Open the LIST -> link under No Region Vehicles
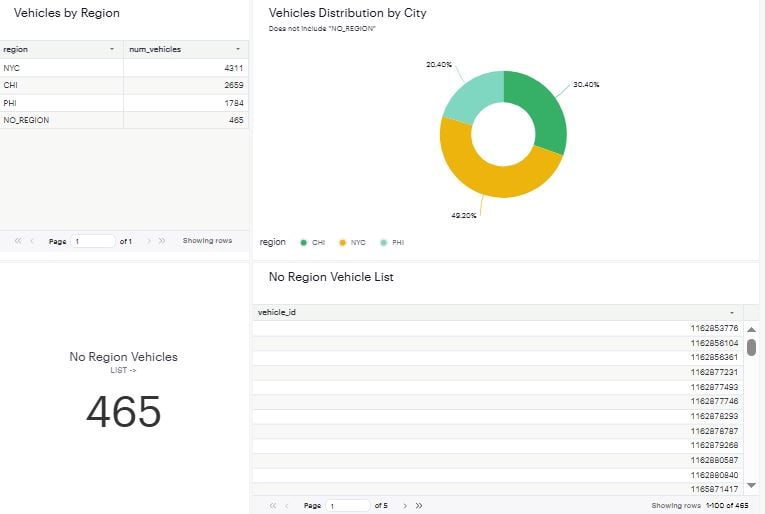Viewport: 765px width, 514px height. pyautogui.click(x=123, y=370)
